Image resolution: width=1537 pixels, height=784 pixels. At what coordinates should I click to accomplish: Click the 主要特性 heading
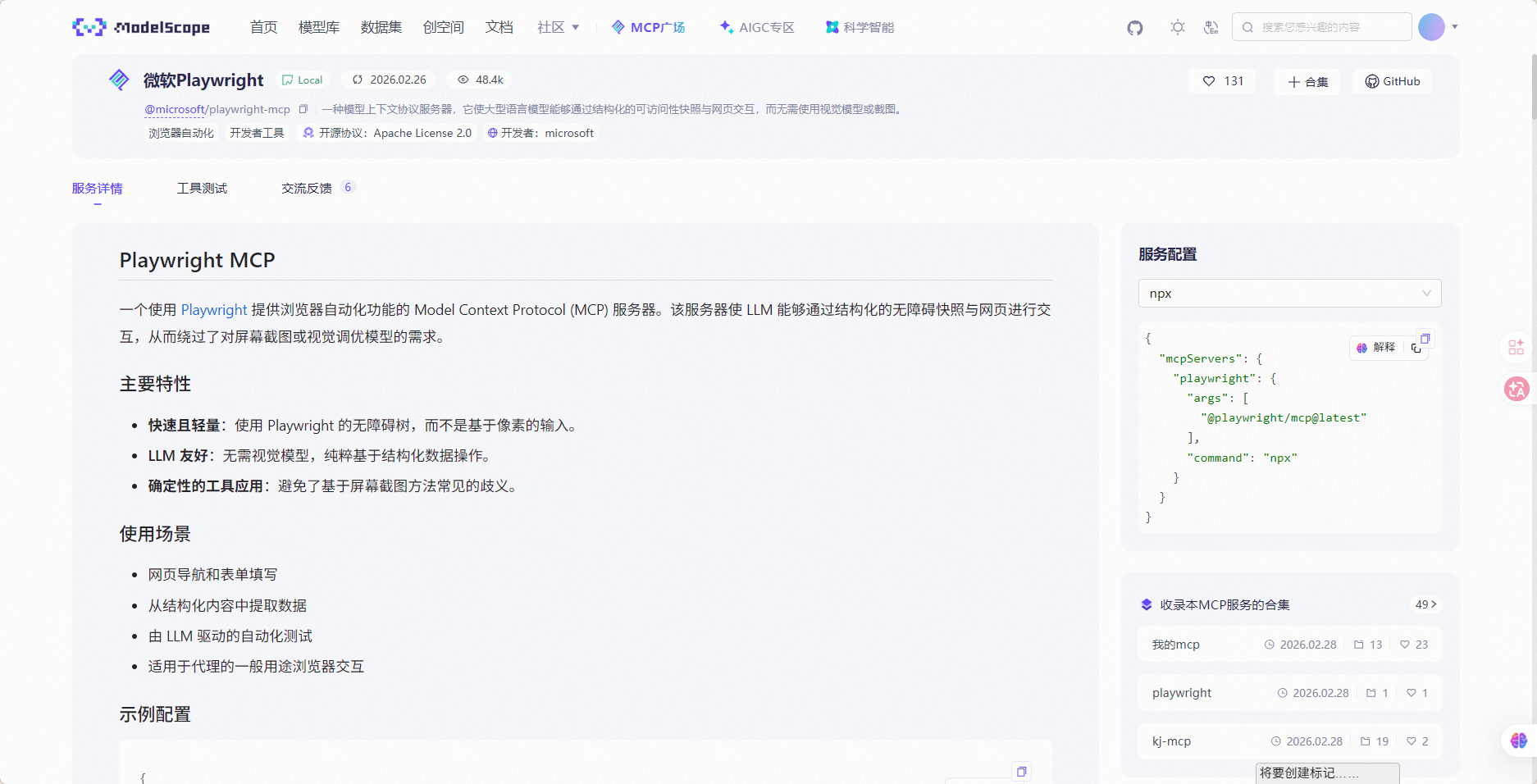[155, 384]
